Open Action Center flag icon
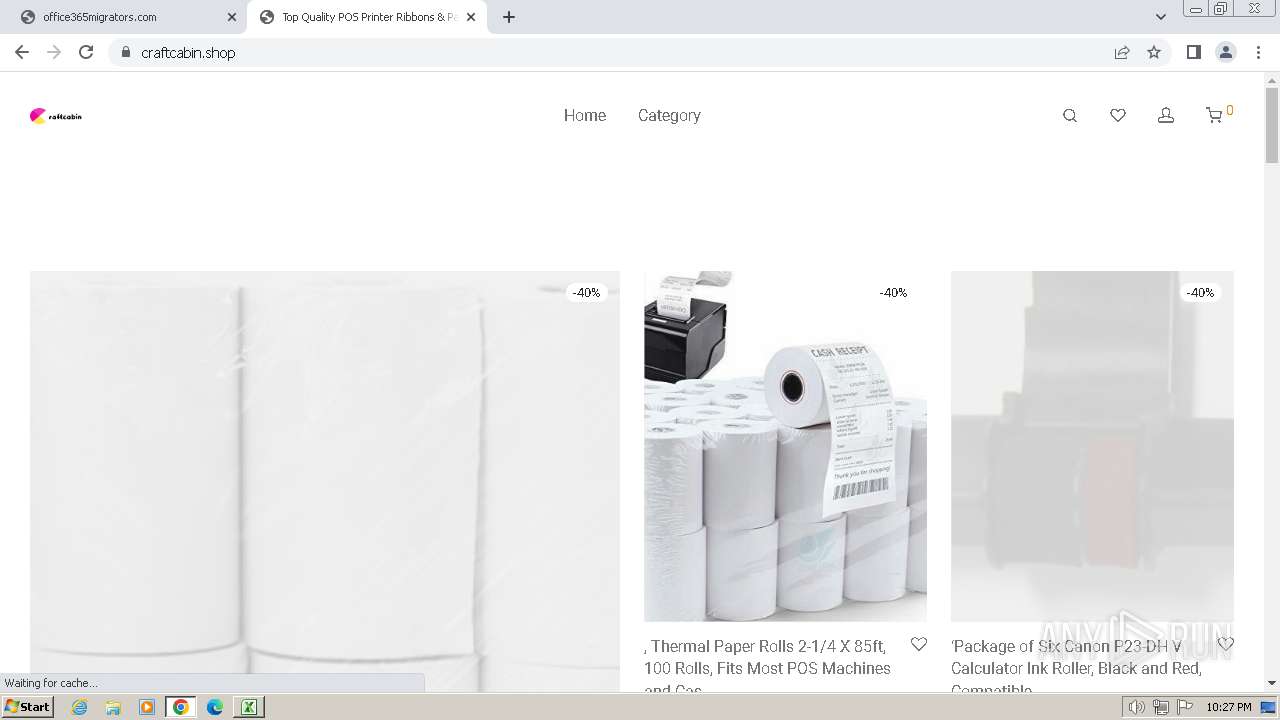This screenshot has width=1280, height=720. 1185,707
